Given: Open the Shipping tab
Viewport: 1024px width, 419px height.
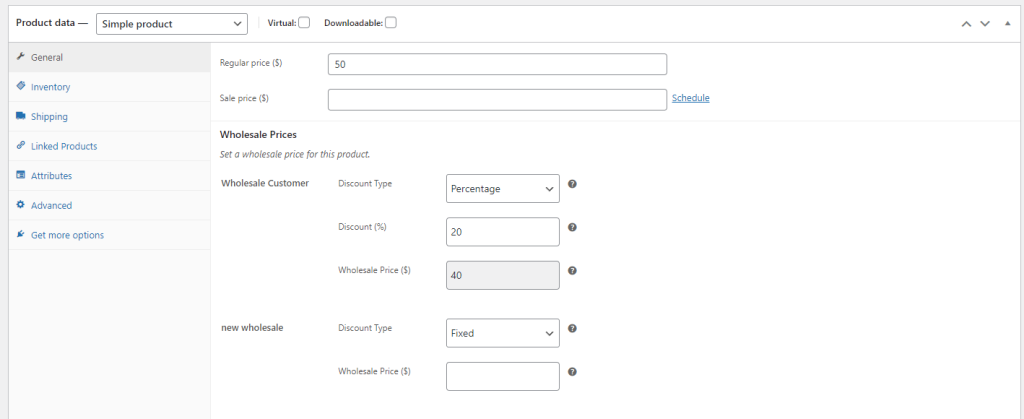Looking at the screenshot, I should pyautogui.click(x=49, y=116).
